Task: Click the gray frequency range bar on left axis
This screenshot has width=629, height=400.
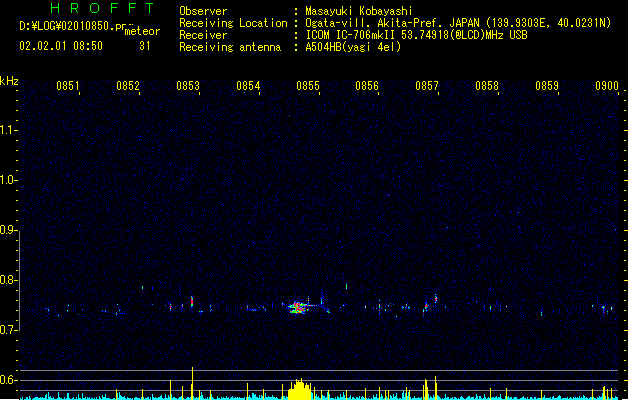Action: click(x=19, y=280)
